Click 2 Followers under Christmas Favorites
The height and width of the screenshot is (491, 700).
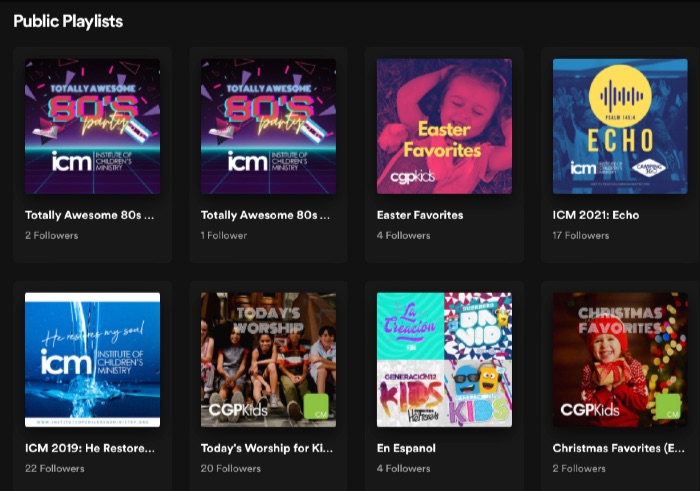[x=579, y=468]
